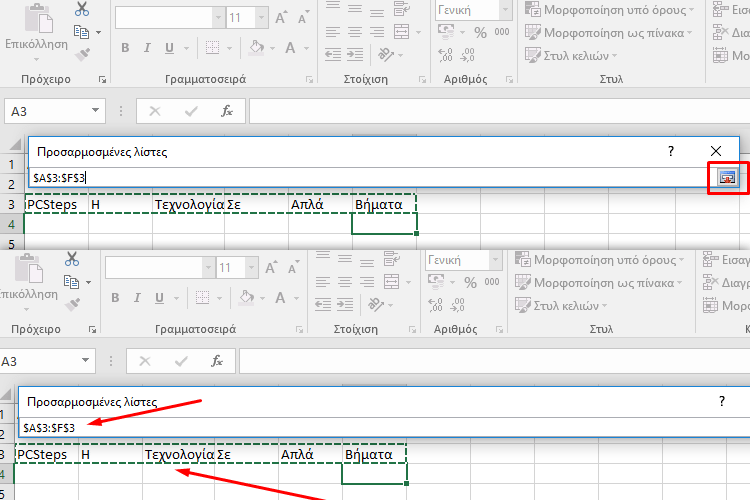Open the font size 11 dropdown in upper ribbon

[259, 18]
